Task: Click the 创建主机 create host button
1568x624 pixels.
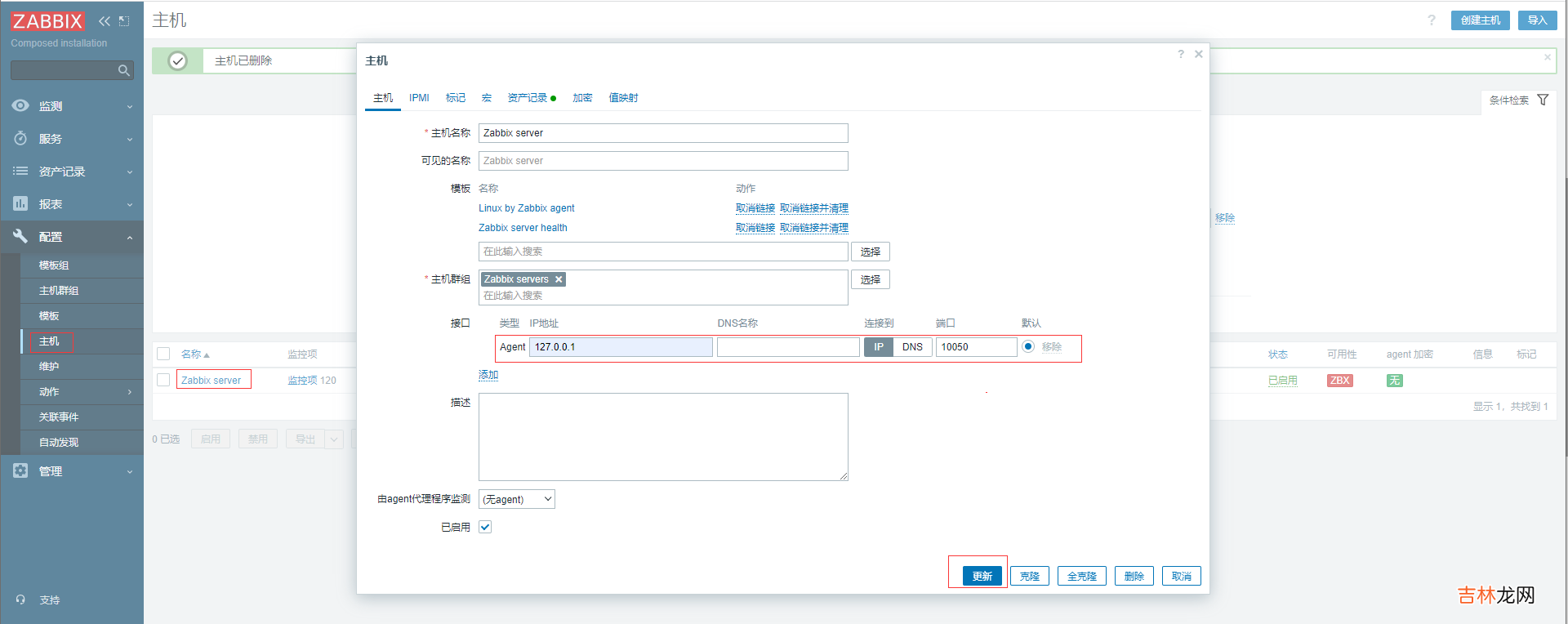Action: 1481,20
